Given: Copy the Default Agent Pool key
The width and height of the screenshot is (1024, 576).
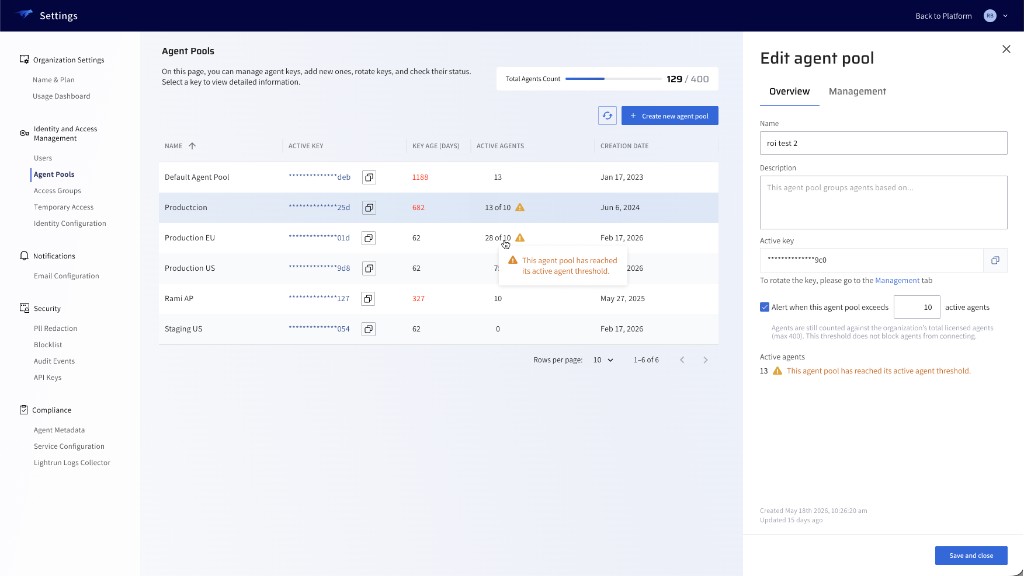Looking at the screenshot, I should (x=368, y=177).
